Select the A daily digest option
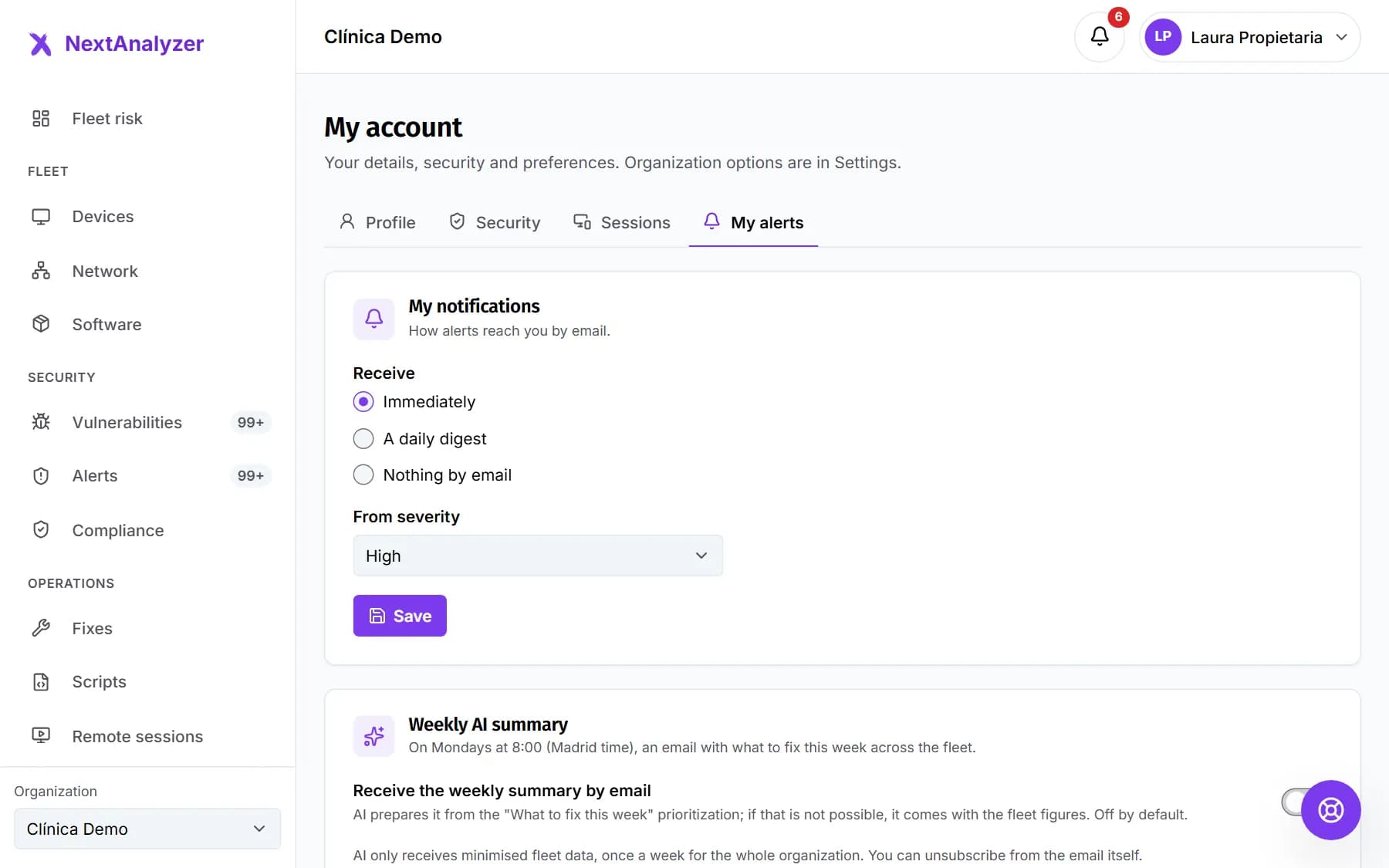The image size is (1389, 868). [x=363, y=439]
